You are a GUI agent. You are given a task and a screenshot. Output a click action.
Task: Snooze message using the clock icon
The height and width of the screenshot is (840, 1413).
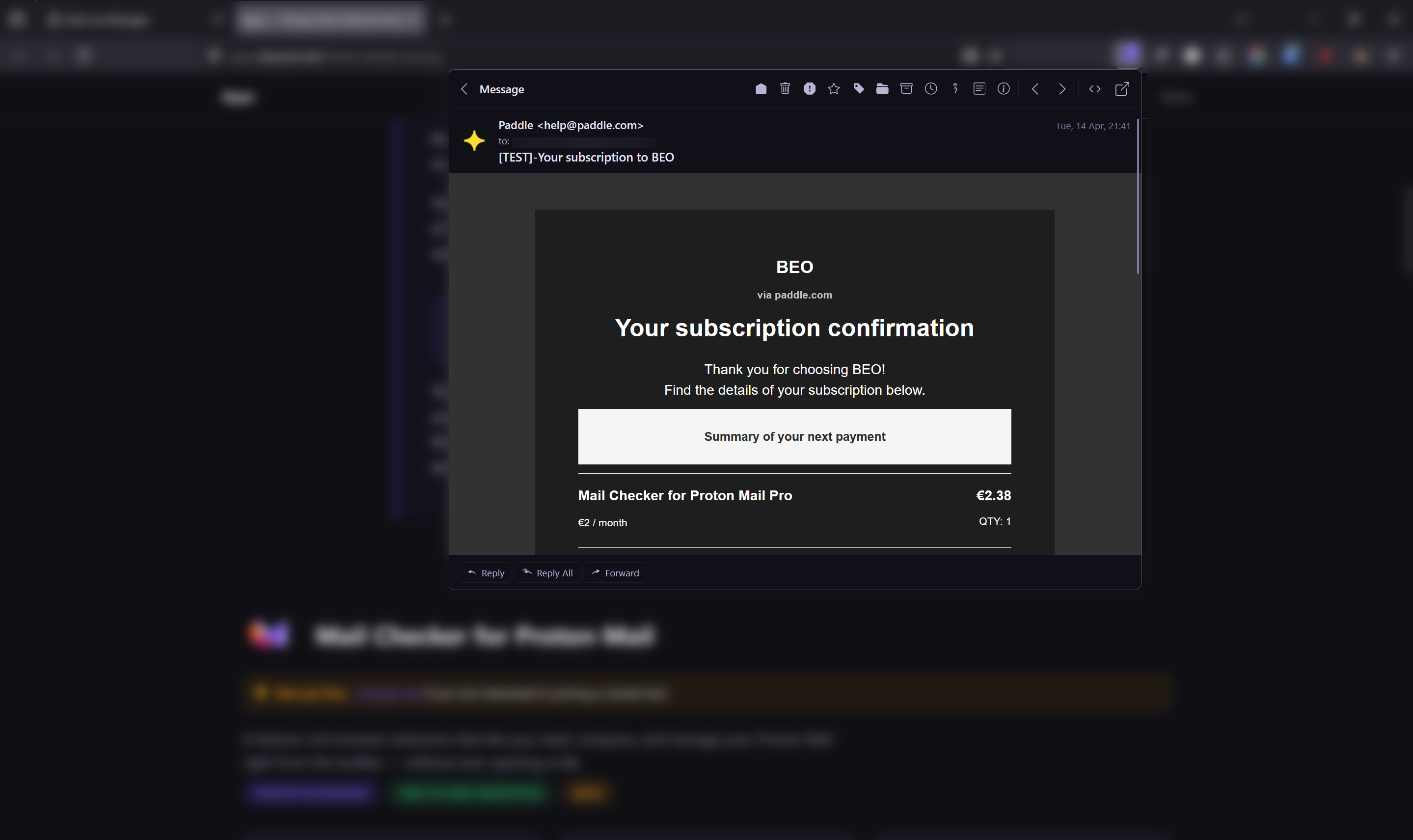[x=931, y=89]
